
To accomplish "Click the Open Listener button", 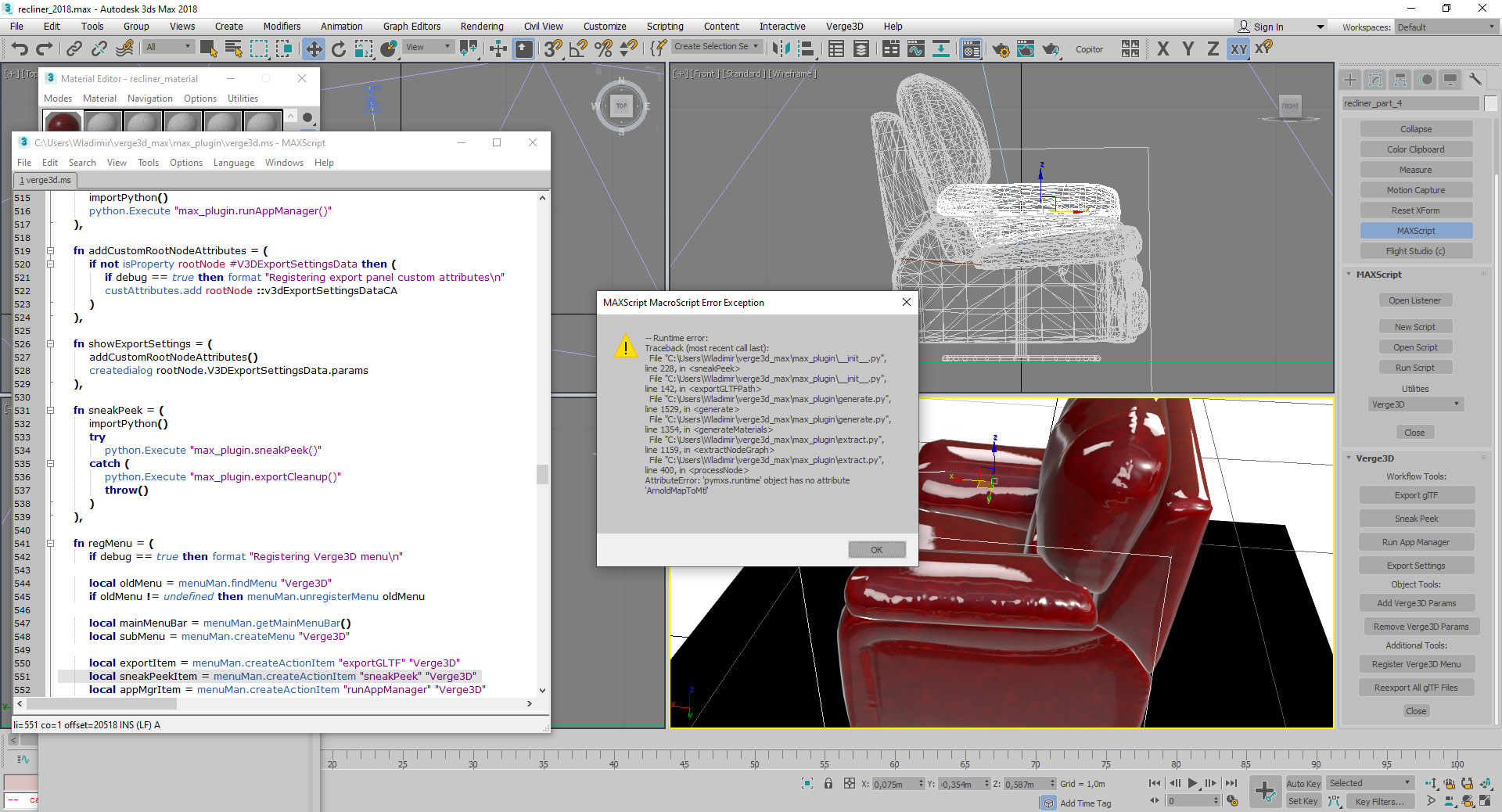I will tap(1414, 300).
